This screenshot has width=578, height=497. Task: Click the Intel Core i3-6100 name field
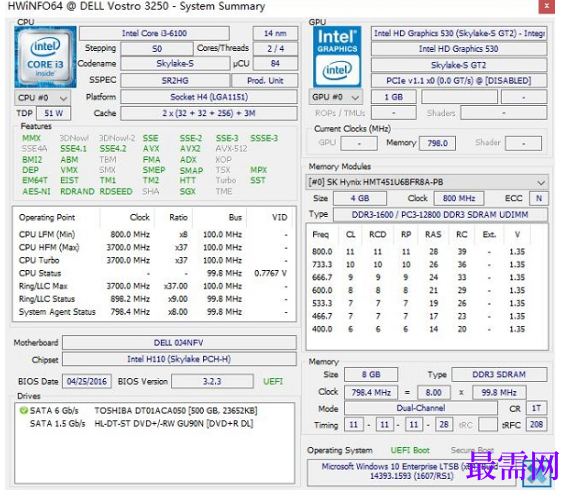(x=154, y=34)
